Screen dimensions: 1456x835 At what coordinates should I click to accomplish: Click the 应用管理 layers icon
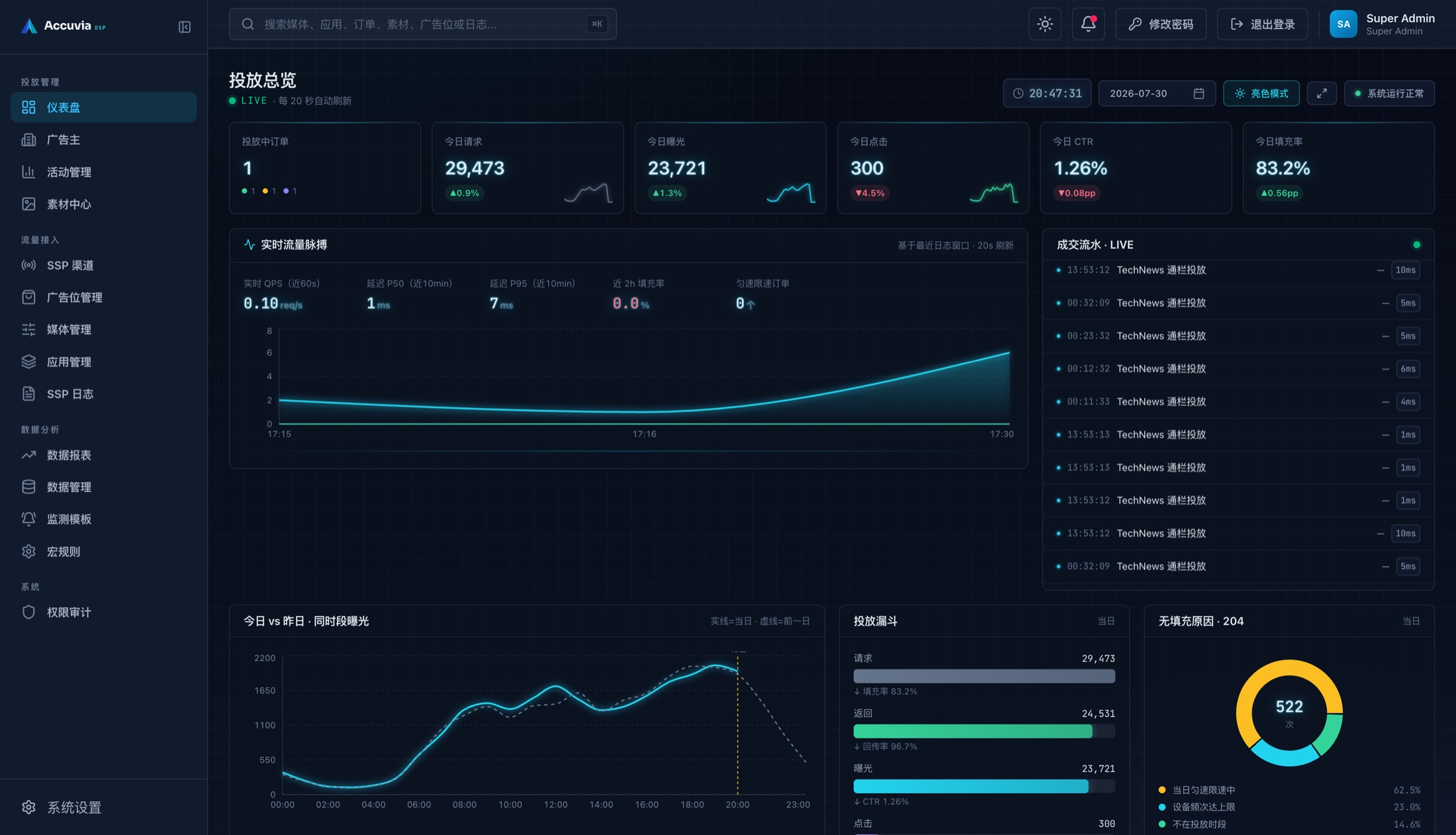pos(28,362)
